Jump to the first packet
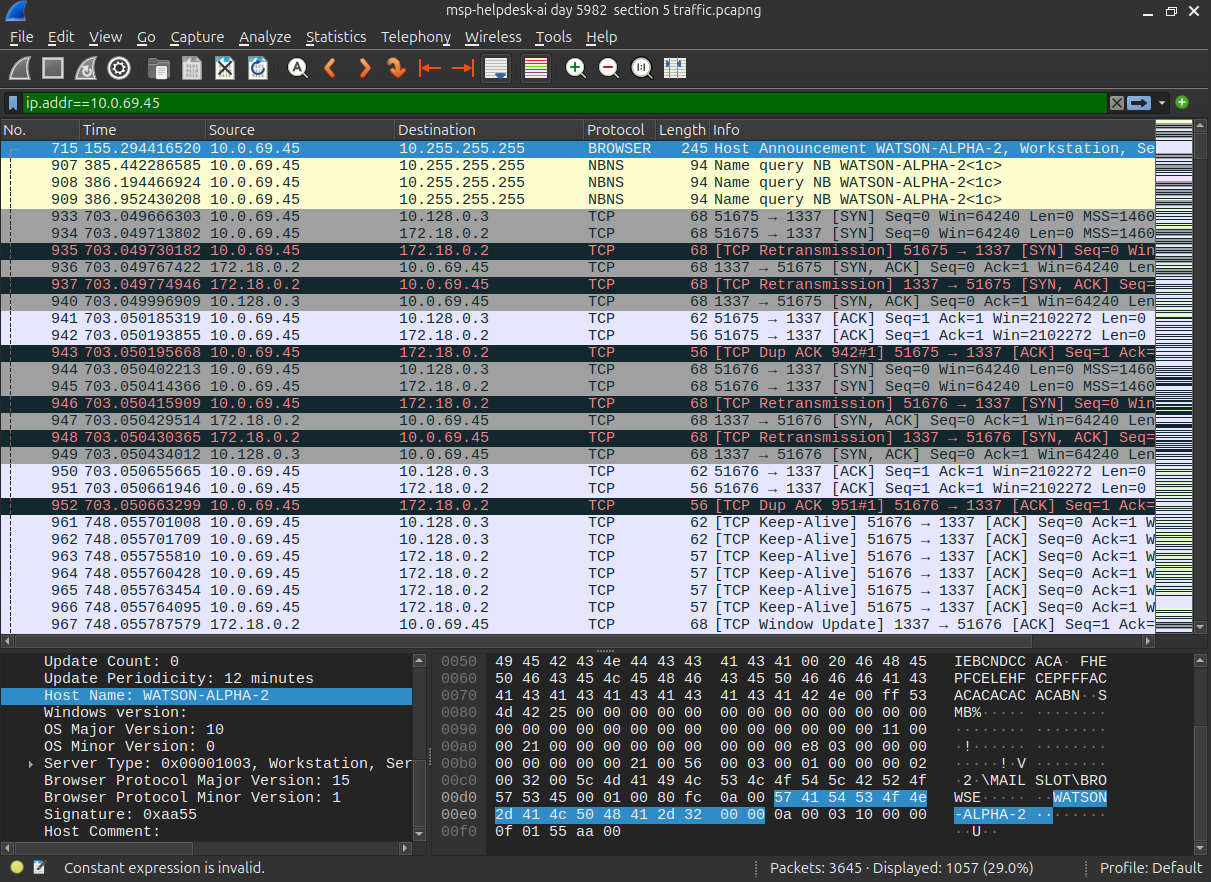1211x882 pixels. pyautogui.click(x=430, y=68)
